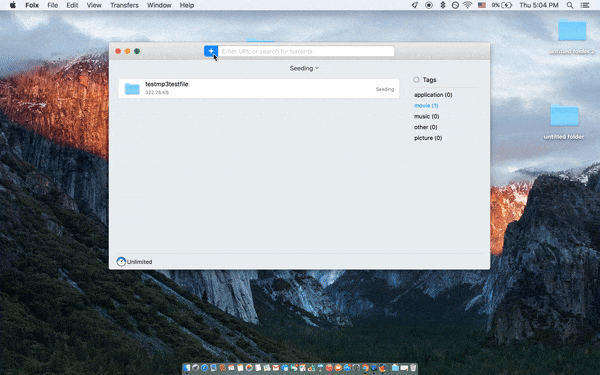Click the 322.76 KB size text
This screenshot has width=600, height=375.
coord(157,93)
